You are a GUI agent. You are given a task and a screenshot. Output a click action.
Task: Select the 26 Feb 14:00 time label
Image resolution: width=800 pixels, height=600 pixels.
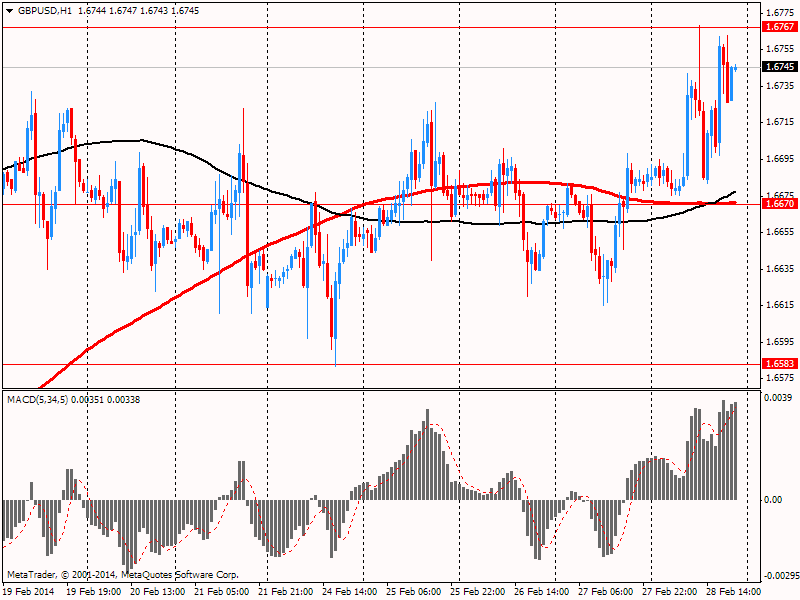click(541, 592)
